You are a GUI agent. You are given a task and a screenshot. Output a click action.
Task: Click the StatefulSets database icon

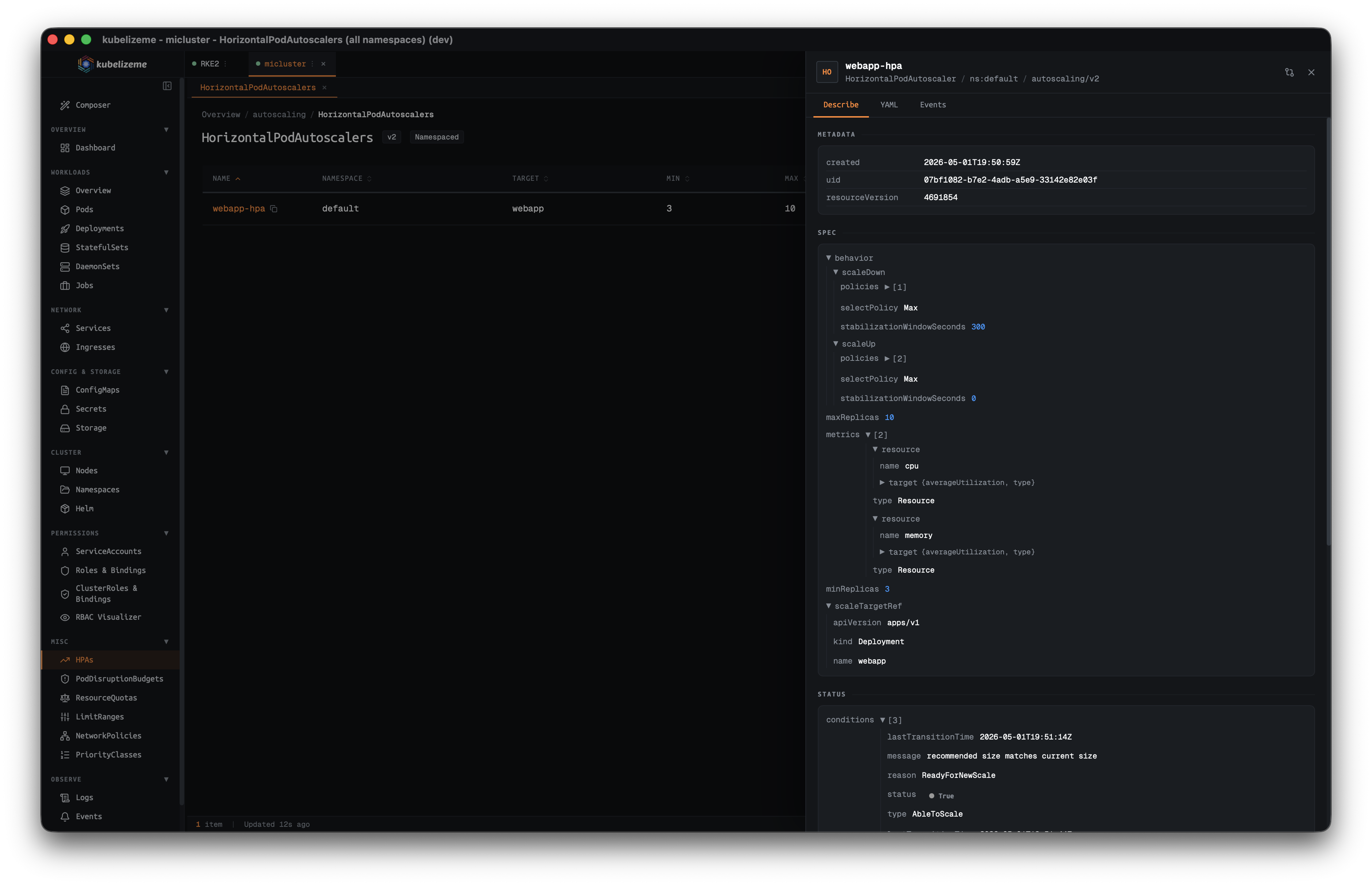pos(65,247)
